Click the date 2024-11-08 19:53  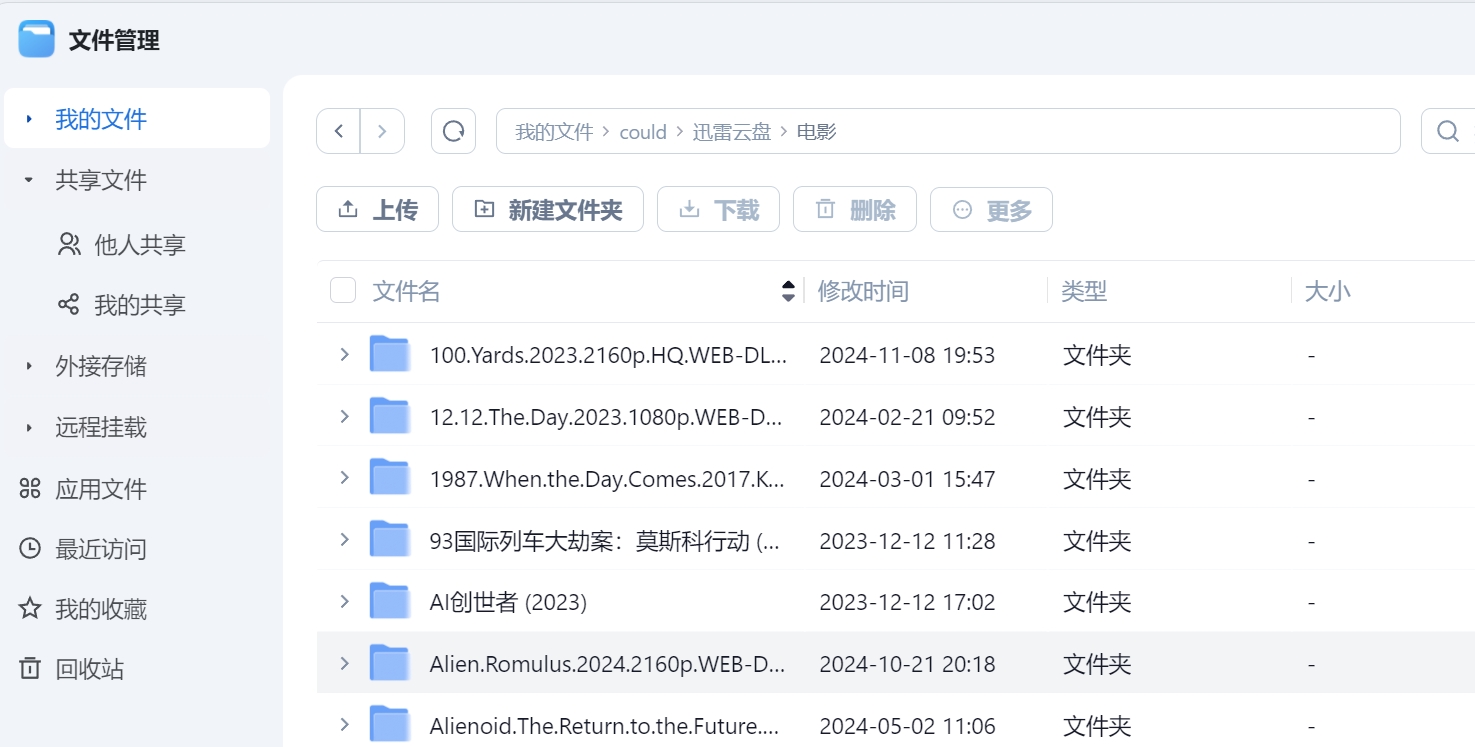click(907, 355)
